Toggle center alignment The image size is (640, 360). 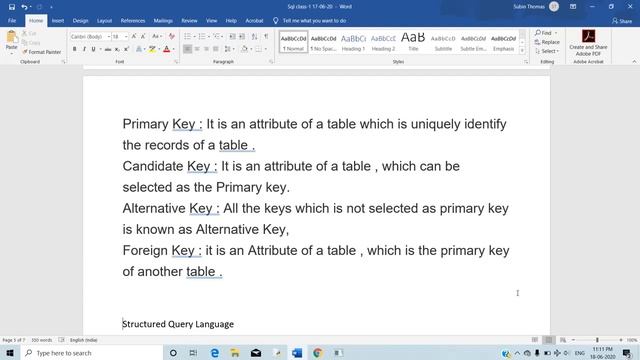pyautogui.click(x=197, y=49)
